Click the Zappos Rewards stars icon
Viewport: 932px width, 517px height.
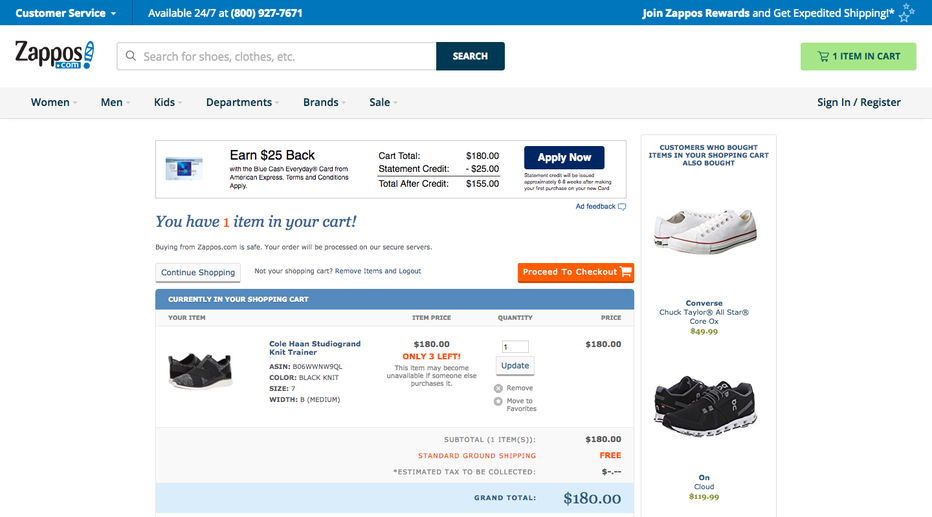[906, 12]
